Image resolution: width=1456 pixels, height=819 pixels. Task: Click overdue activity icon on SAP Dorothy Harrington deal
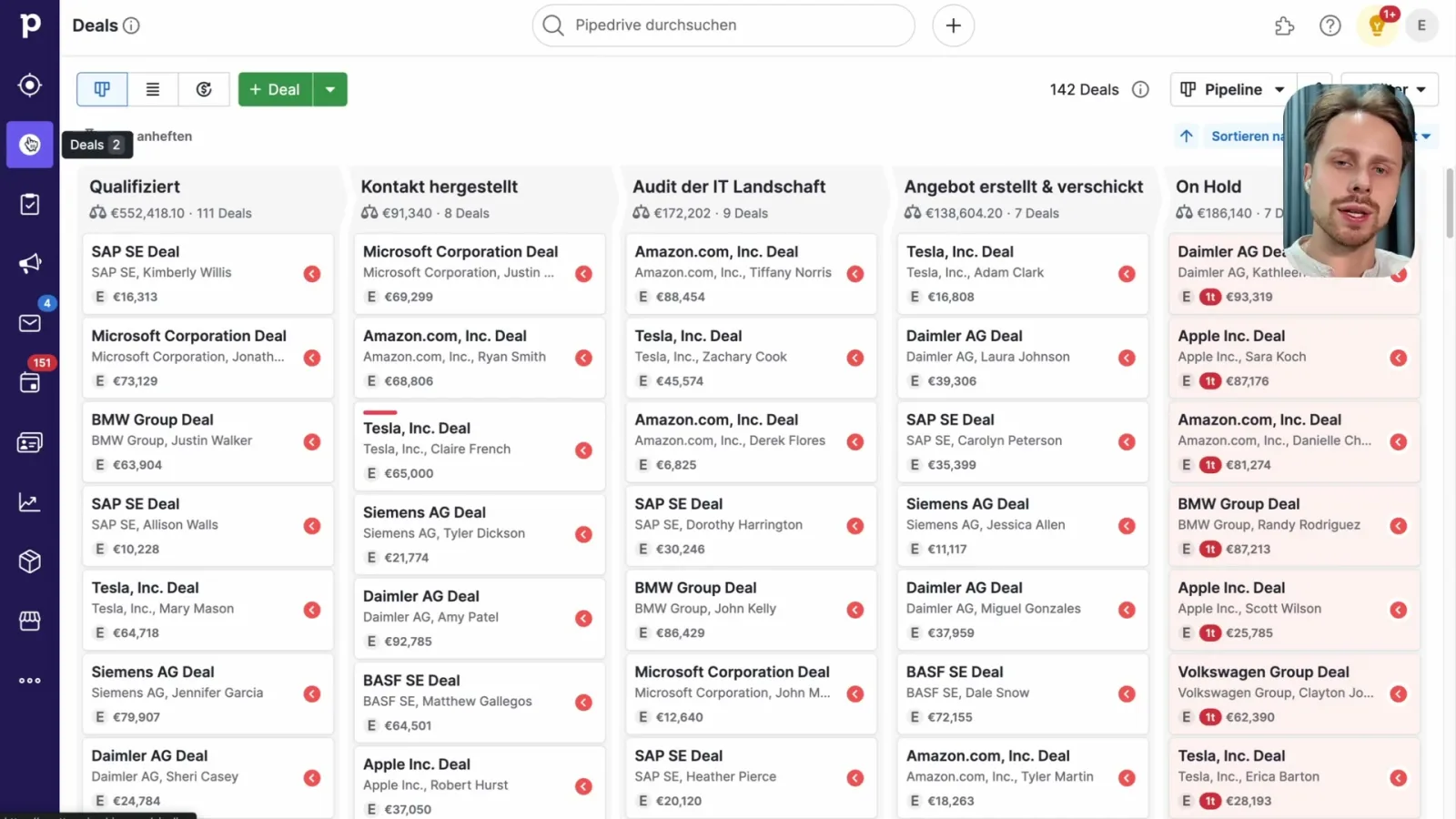coord(855,526)
